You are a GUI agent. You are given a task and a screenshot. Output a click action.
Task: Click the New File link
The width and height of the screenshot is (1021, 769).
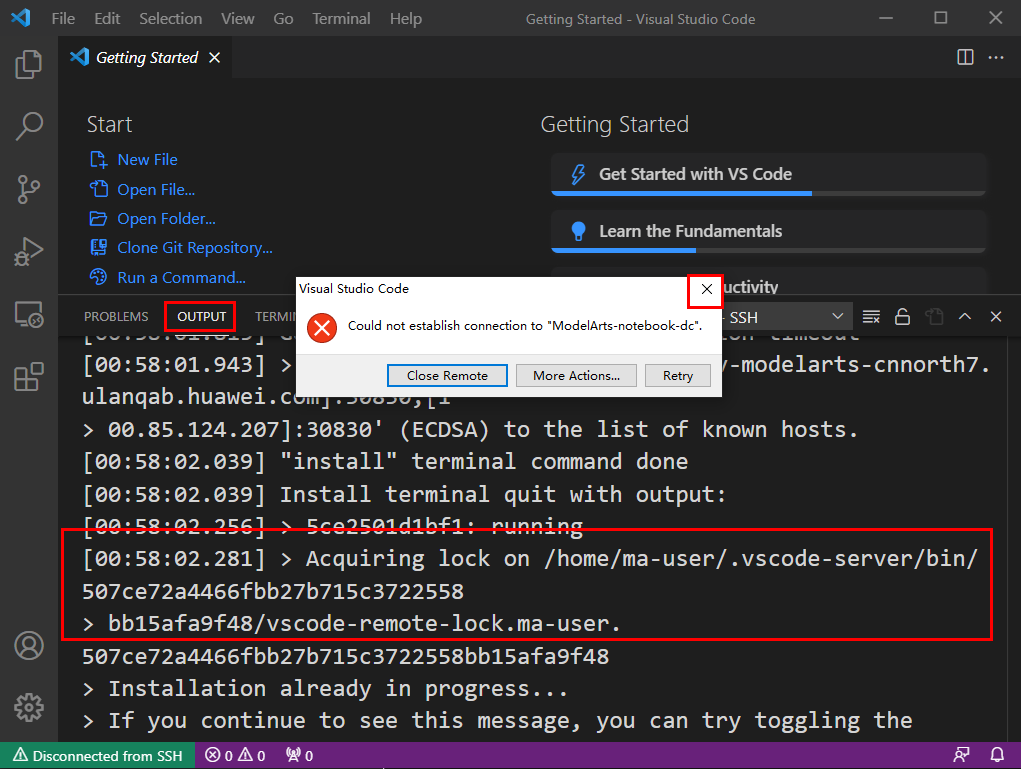click(147, 160)
